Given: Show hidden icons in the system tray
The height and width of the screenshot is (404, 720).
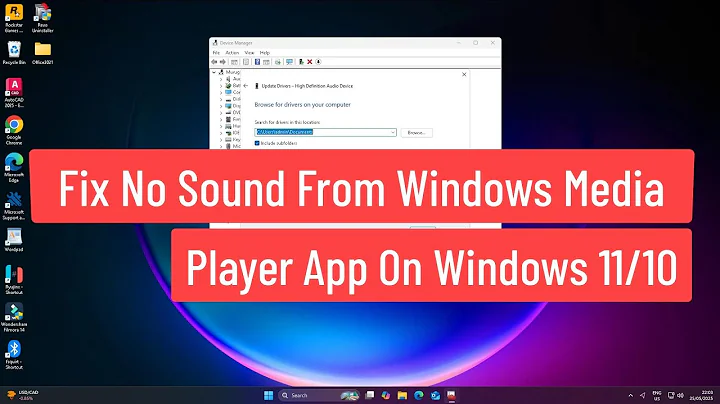Looking at the screenshot, I should coord(630,395).
